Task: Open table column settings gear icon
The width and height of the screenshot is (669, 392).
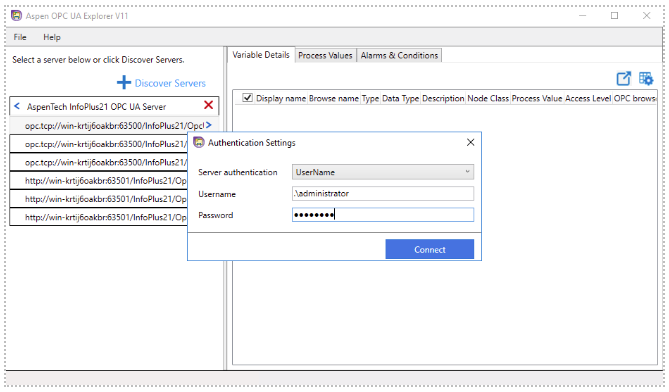Action: [646, 78]
